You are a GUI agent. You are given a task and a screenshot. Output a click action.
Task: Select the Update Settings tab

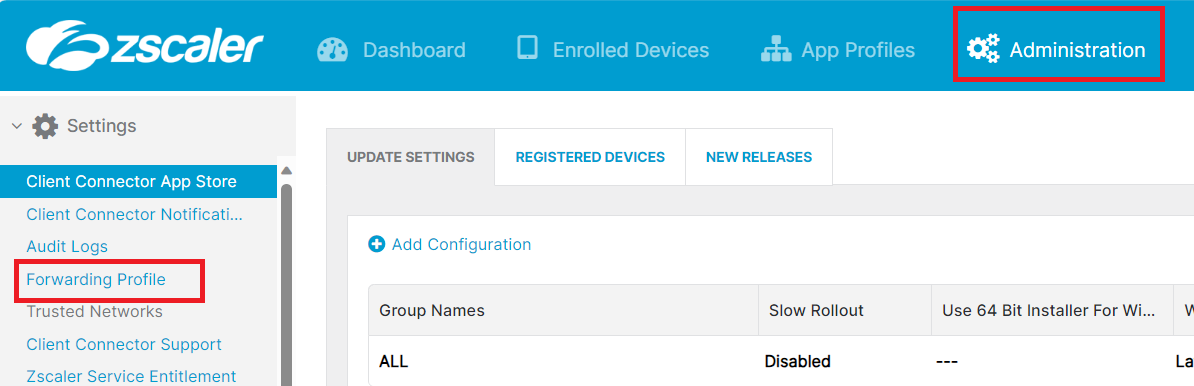(x=410, y=157)
